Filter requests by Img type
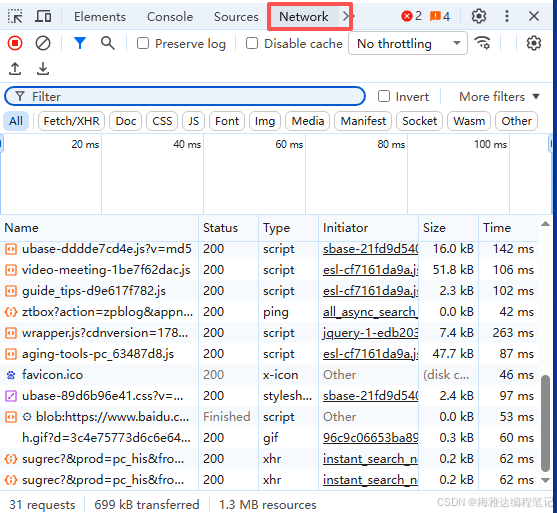 pyautogui.click(x=265, y=121)
